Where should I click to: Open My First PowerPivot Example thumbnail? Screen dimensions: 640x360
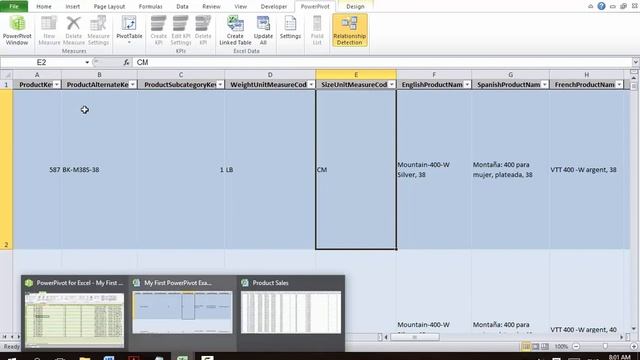[x=182, y=313]
